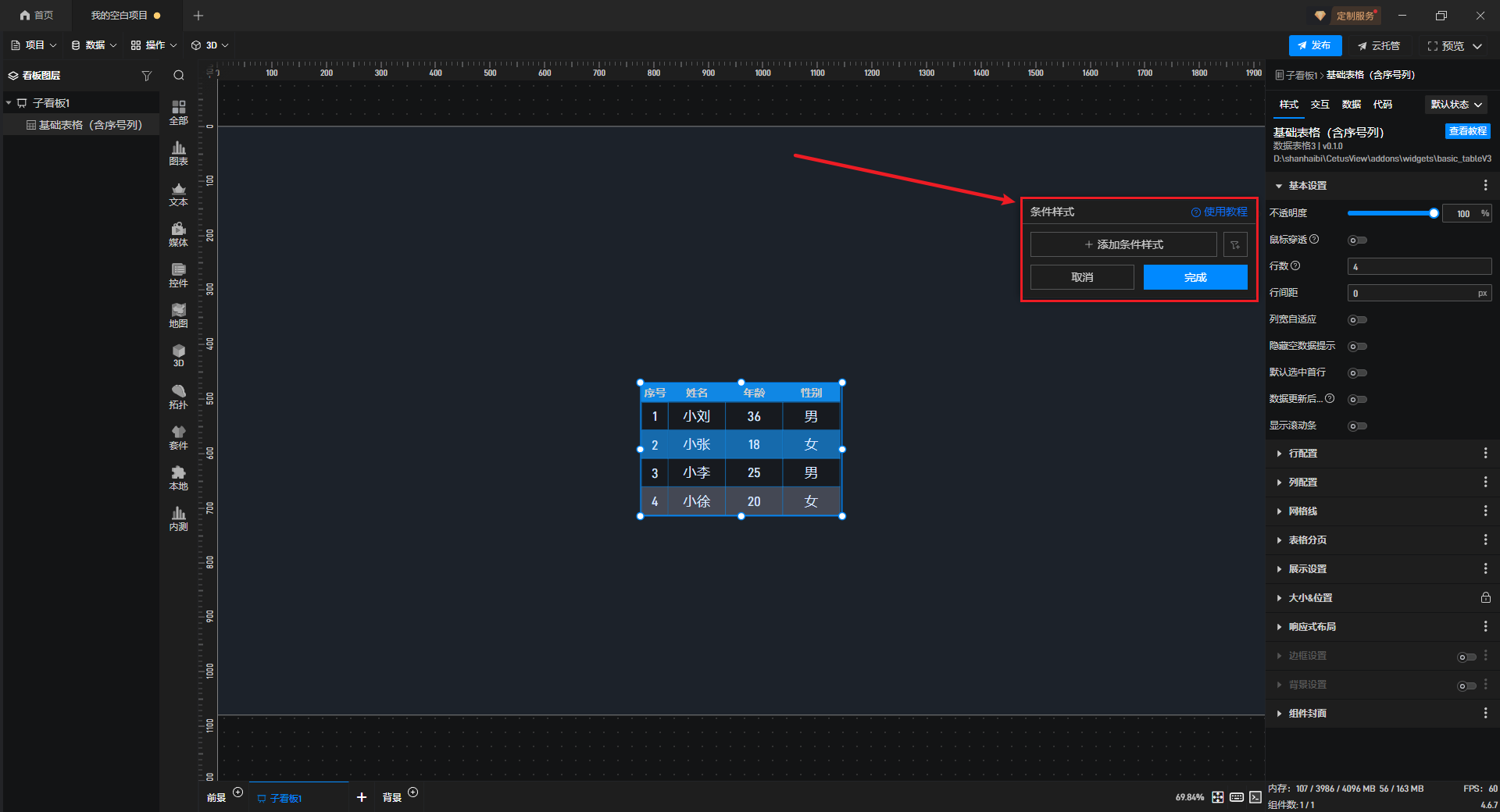
Task: Open the 地图 map components category
Action: 178,315
